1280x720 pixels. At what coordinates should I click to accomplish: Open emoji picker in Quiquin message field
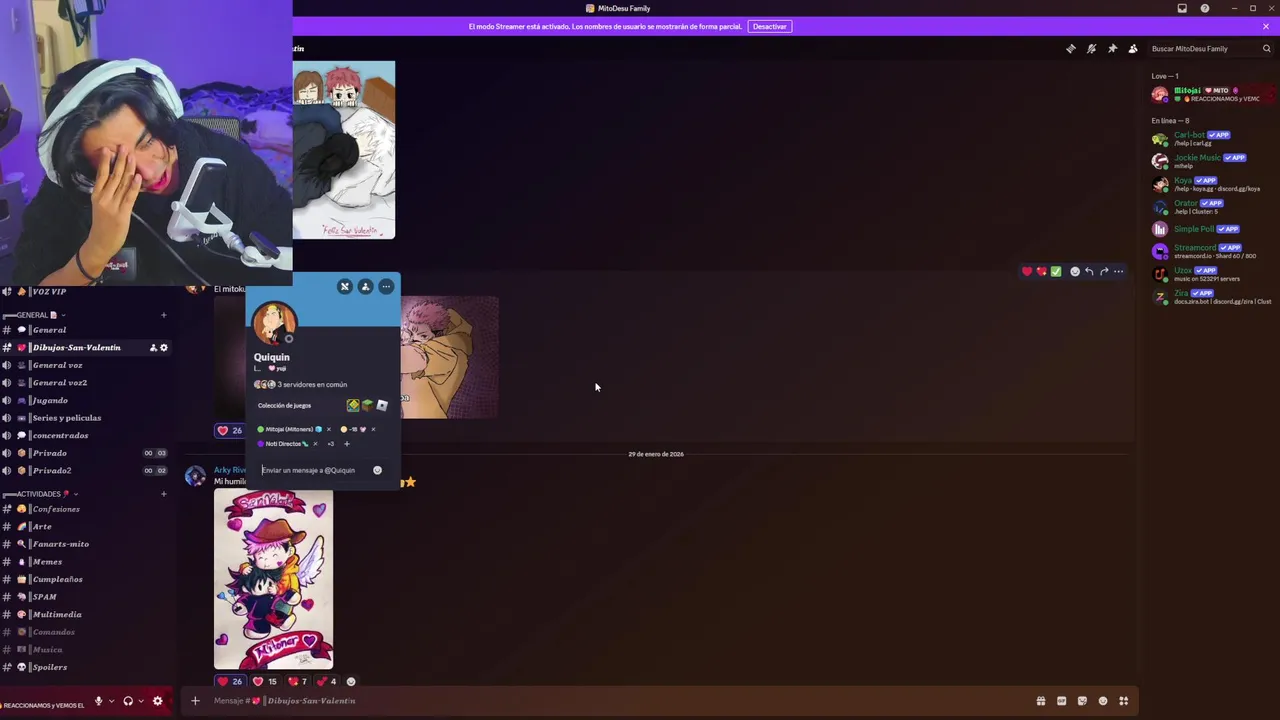[x=377, y=470]
